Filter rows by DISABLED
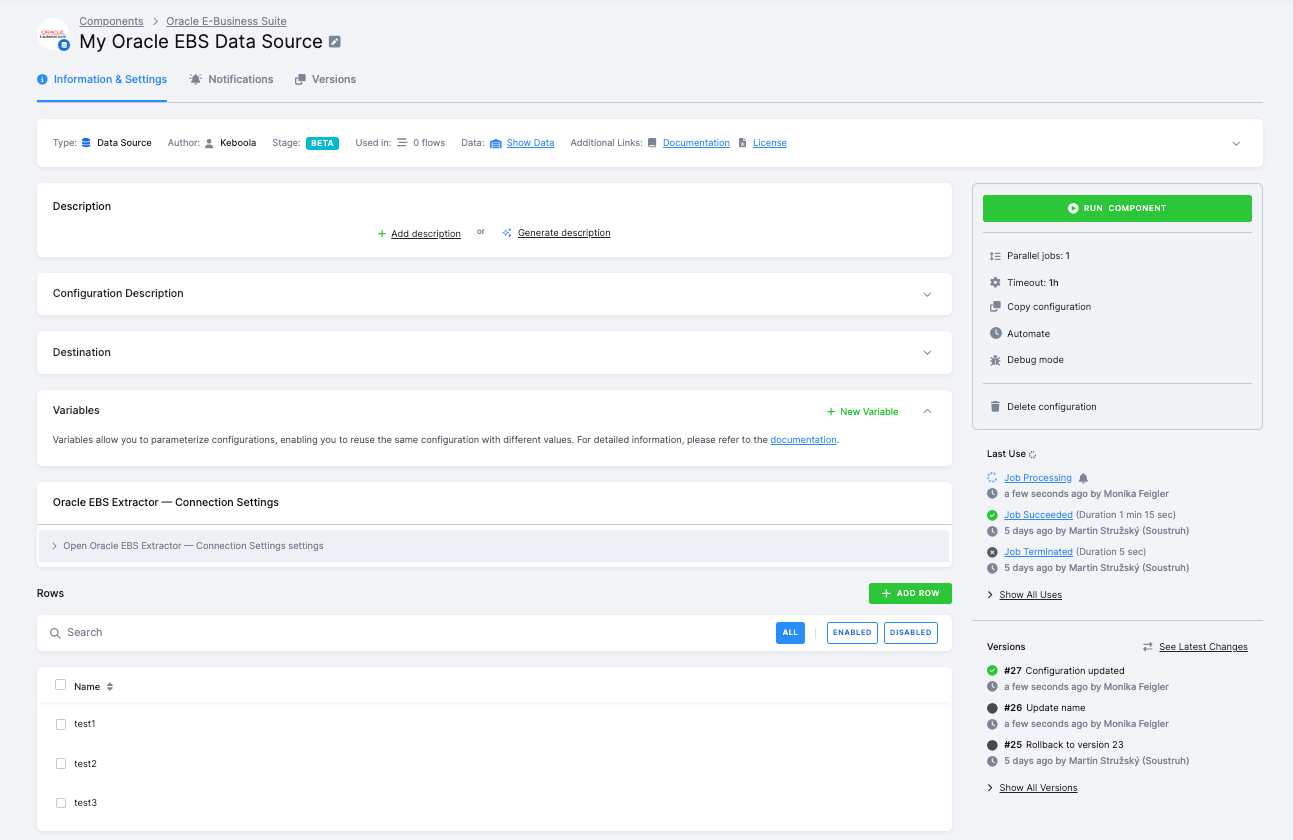The width and height of the screenshot is (1293, 840). pos(910,633)
